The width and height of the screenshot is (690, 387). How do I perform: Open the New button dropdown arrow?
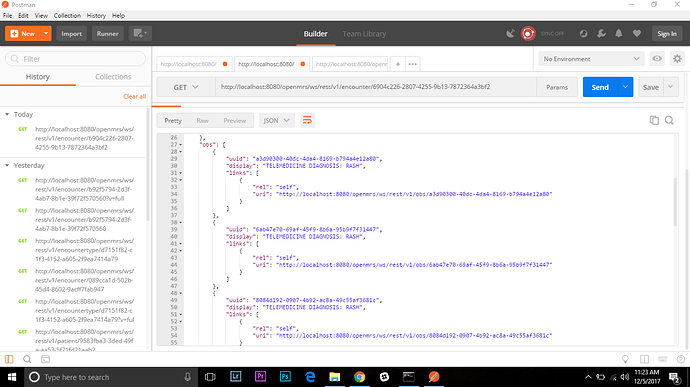[46, 33]
